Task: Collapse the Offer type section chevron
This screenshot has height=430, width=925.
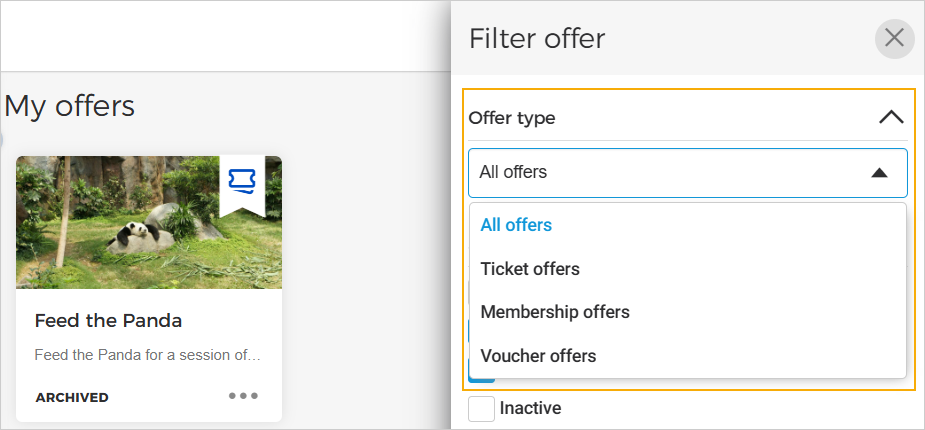Action: point(890,117)
